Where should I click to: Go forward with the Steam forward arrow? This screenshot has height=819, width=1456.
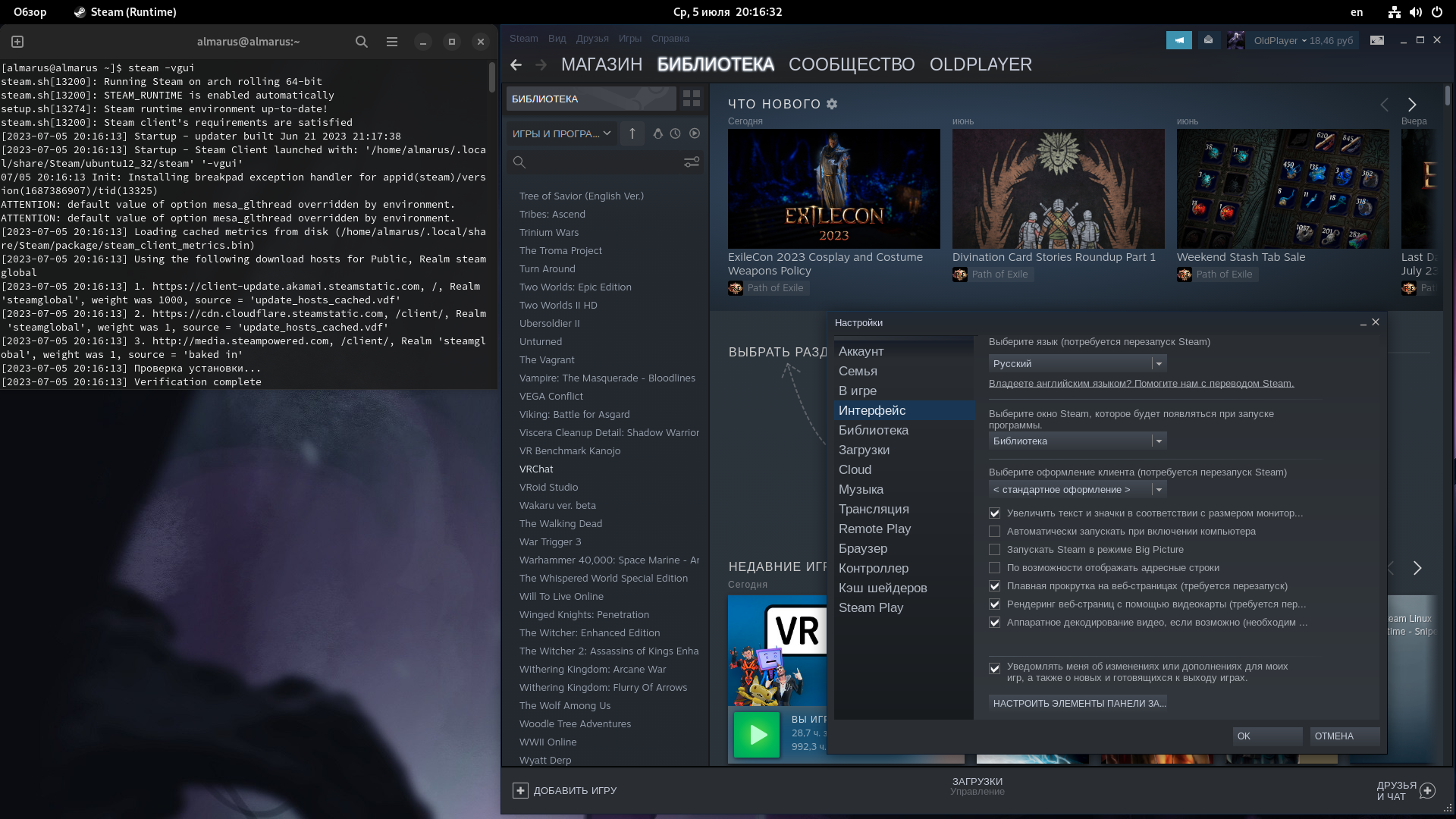click(541, 65)
